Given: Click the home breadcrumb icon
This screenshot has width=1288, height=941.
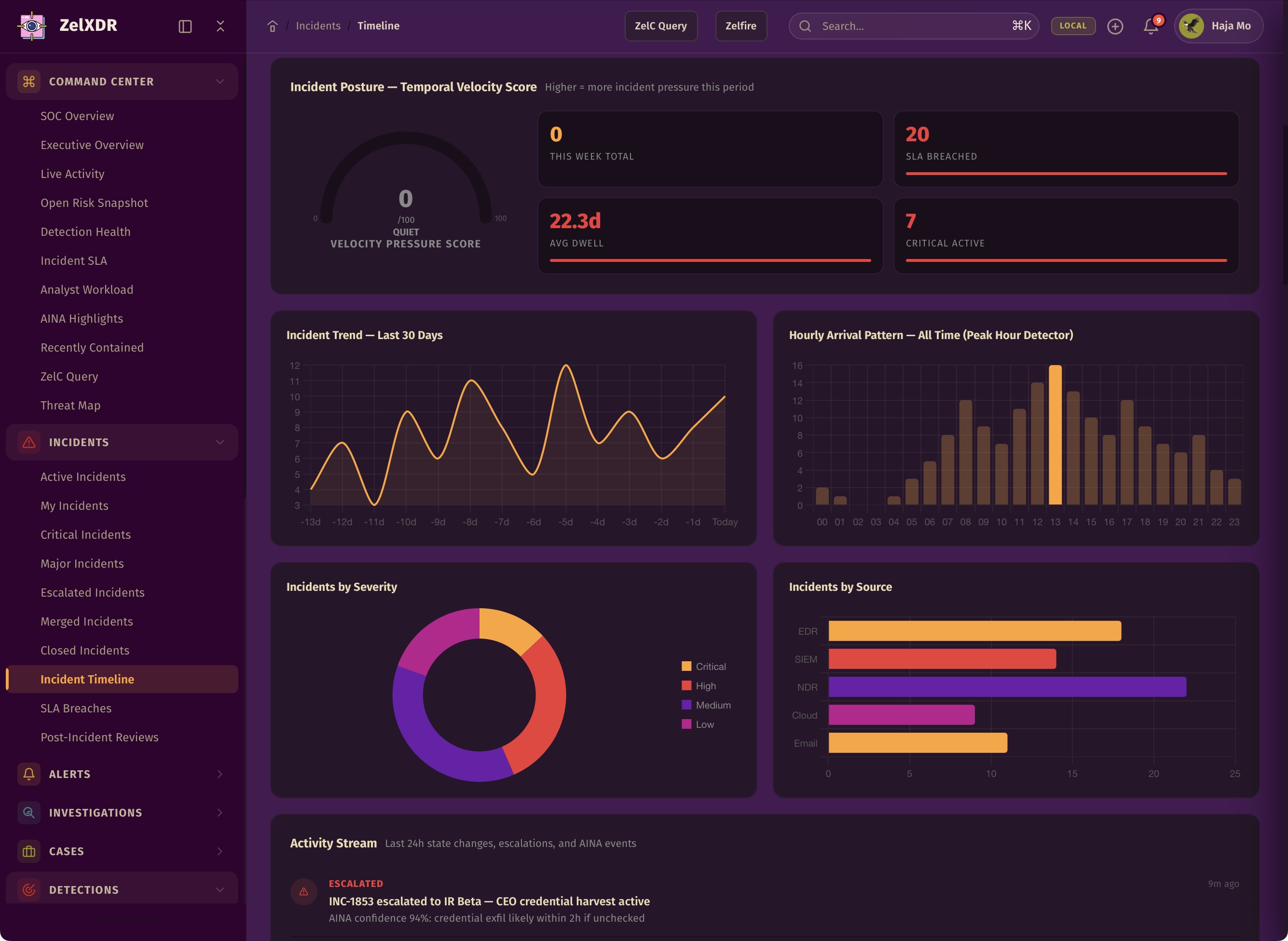Looking at the screenshot, I should [x=272, y=26].
